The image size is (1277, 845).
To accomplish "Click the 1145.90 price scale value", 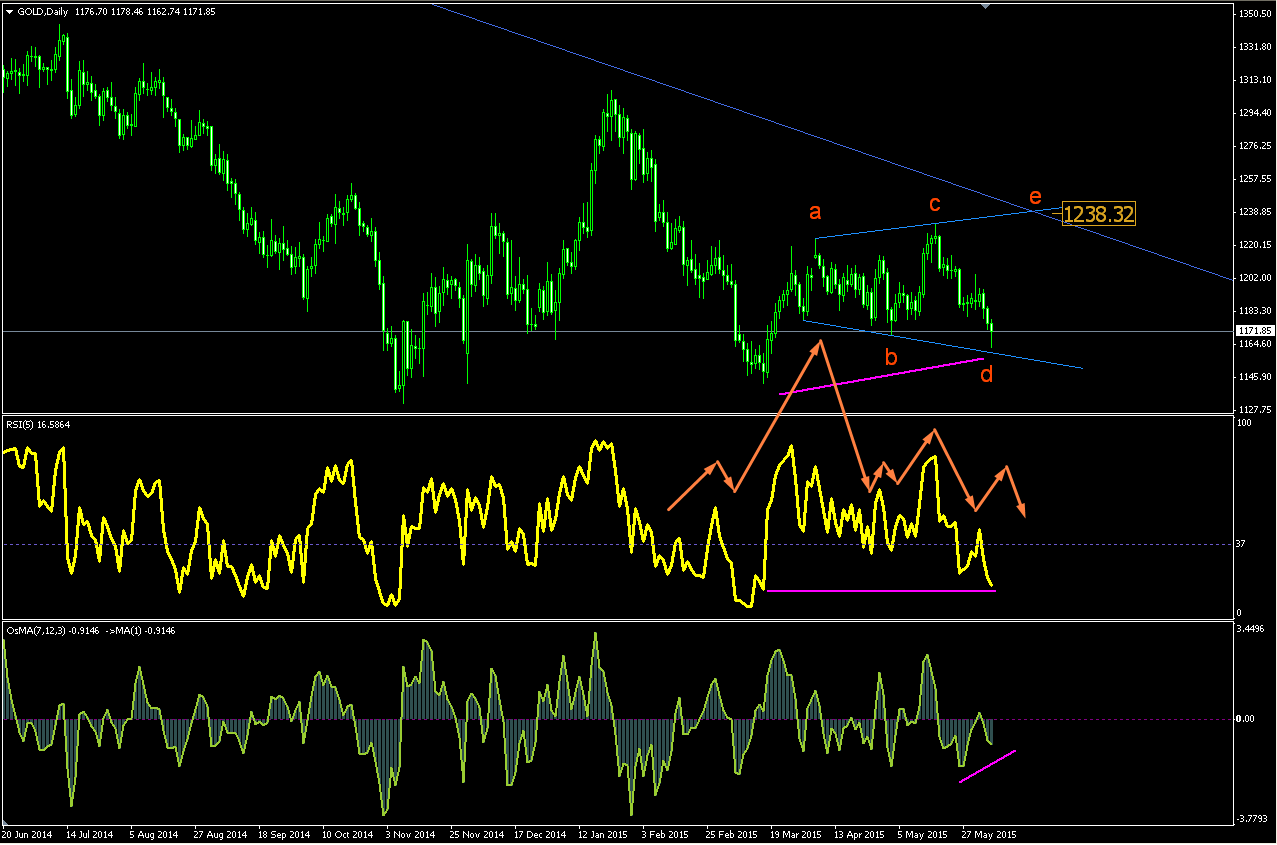I will [x=1255, y=377].
